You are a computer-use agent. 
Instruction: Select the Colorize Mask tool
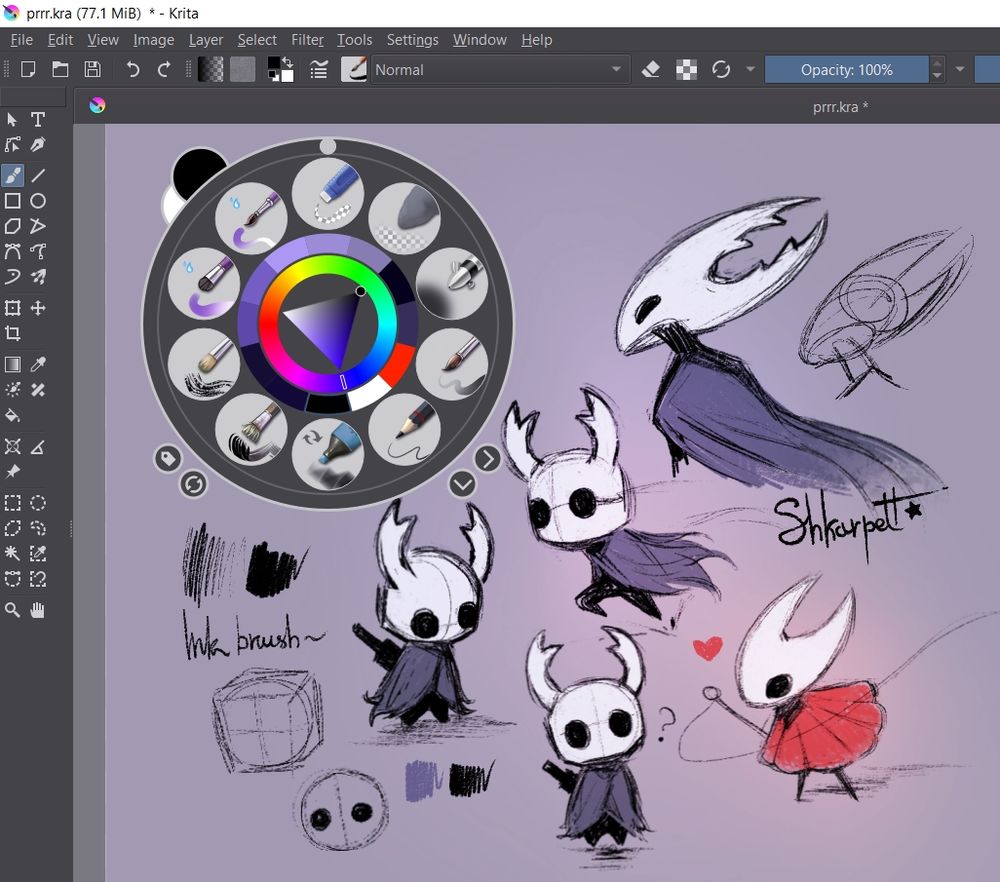pyautogui.click(x=12, y=390)
